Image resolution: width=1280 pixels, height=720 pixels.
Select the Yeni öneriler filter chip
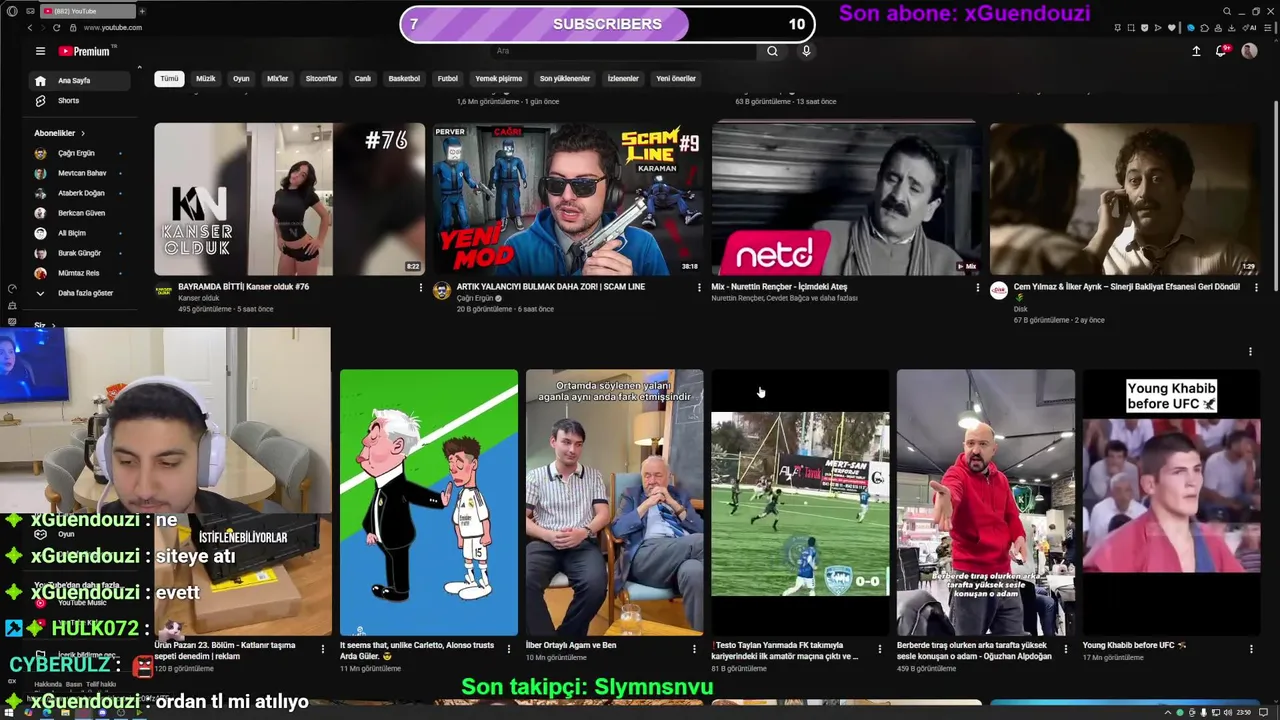(x=676, y=78)
